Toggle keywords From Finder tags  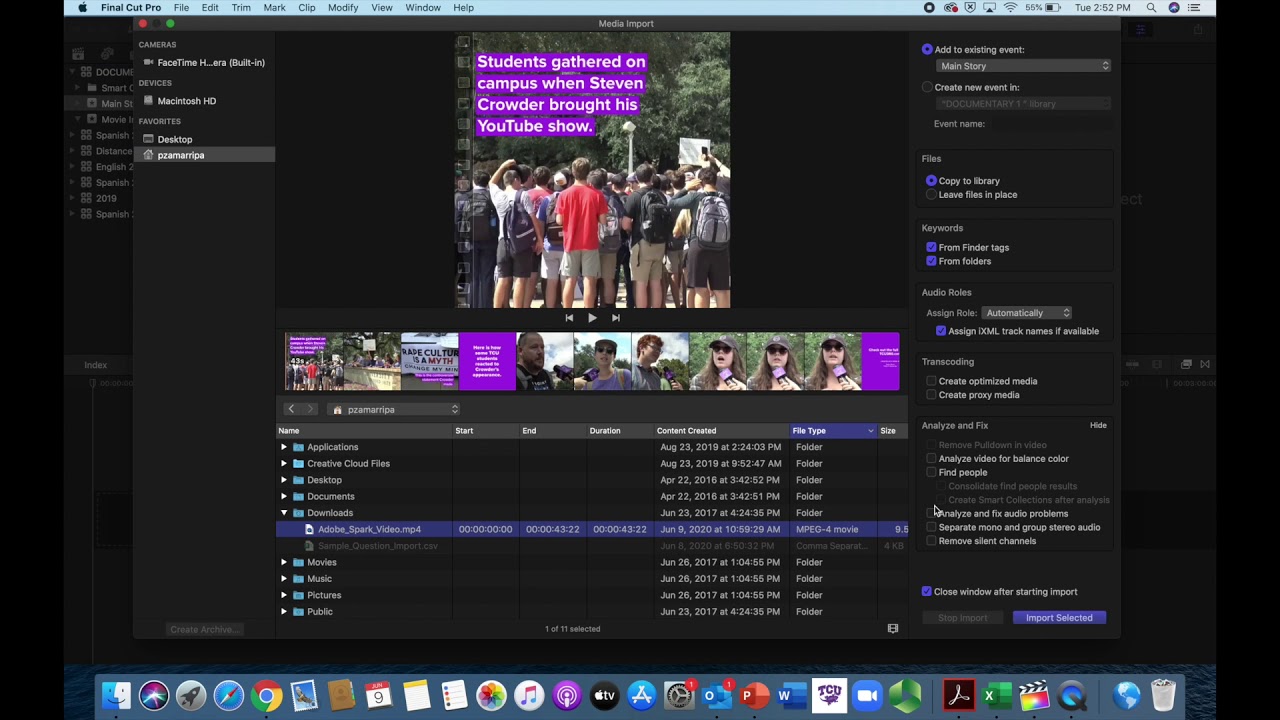(931, 247)
